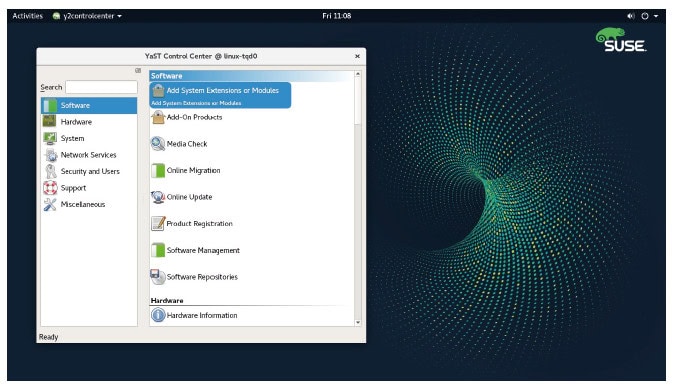Click the power icon in top bar
Image resolution: width=675 pixels, height=390 pixels.
pyautogui.click(x=645, y=16)
